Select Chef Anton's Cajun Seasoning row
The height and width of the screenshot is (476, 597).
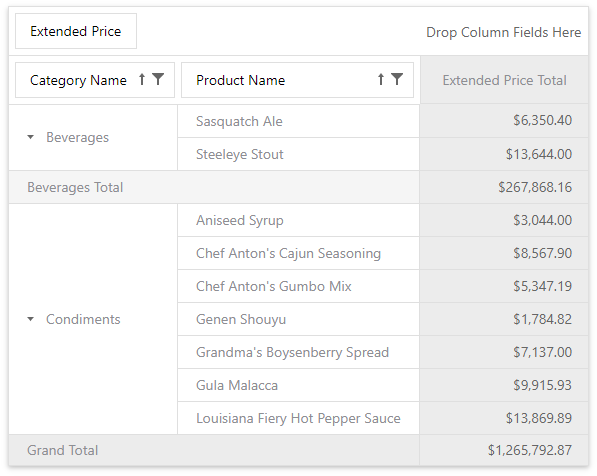tap(298, 253)
